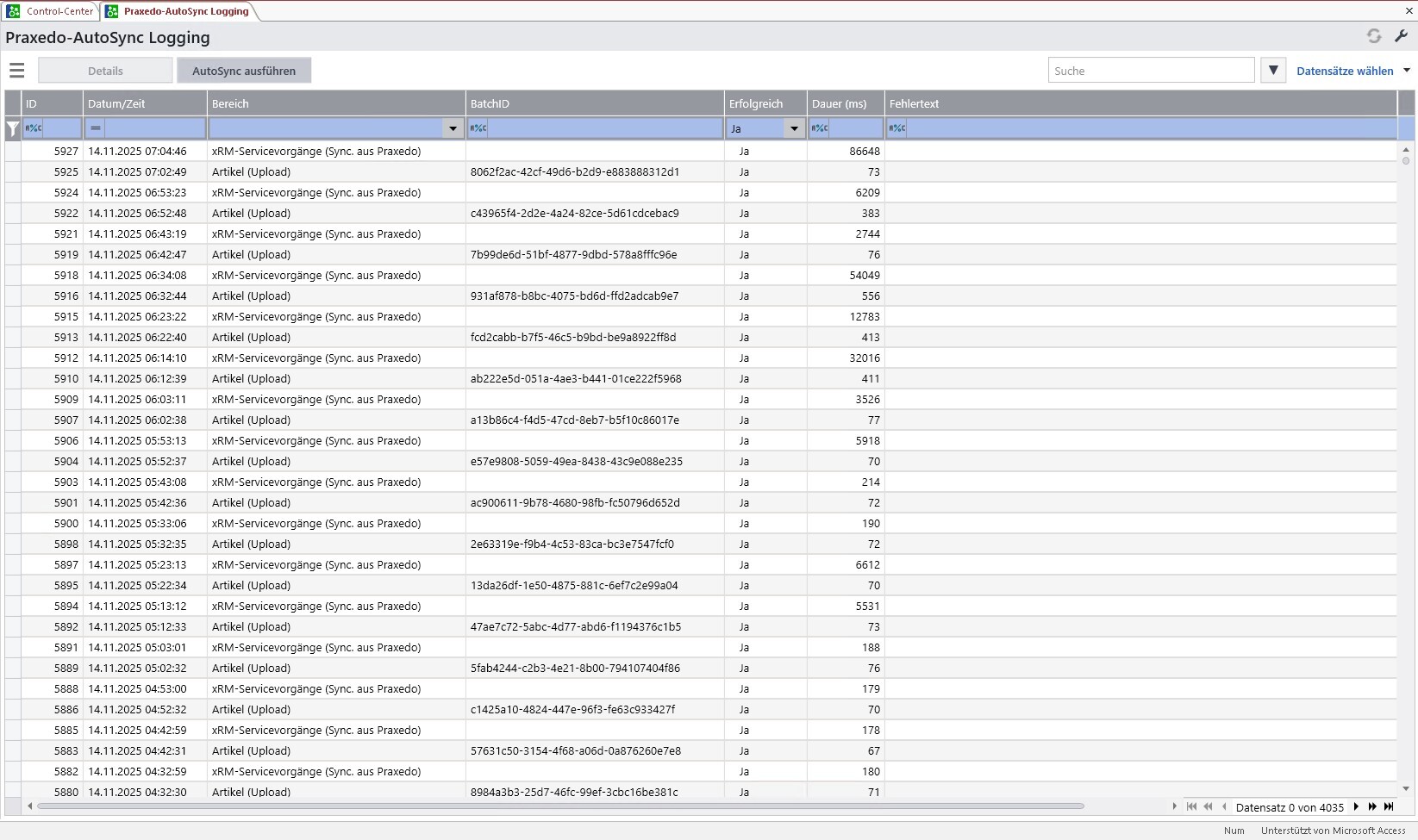The width and height of the screenshot is (1418, 840).
Task: Click the select-all cell in the header row
Action: pyautogui.click(x=13, y=103)
